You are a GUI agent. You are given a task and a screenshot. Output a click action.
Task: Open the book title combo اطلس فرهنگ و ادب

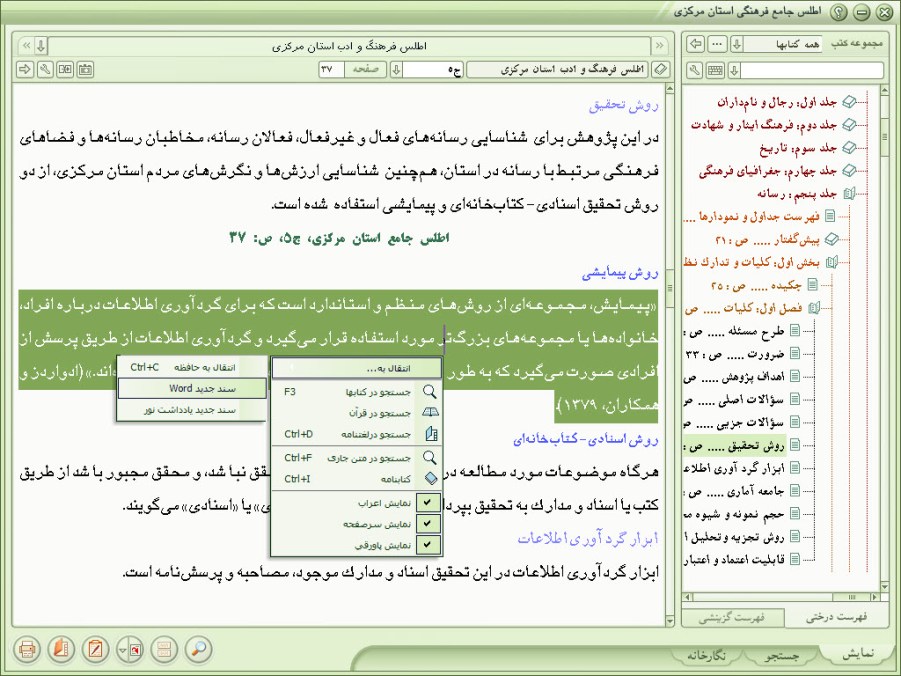[x=557, y=70]
